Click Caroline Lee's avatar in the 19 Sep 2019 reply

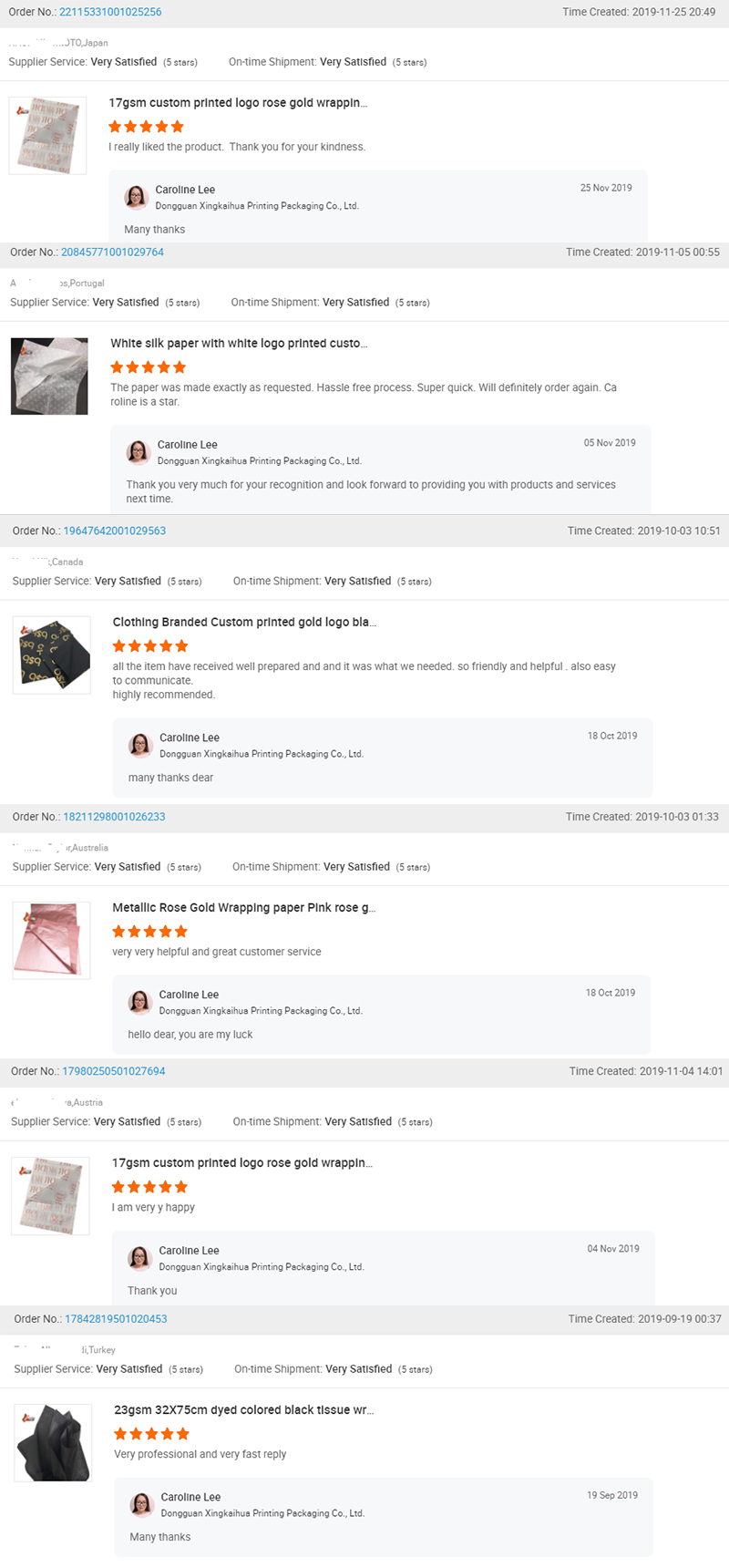click(142, 1504)
